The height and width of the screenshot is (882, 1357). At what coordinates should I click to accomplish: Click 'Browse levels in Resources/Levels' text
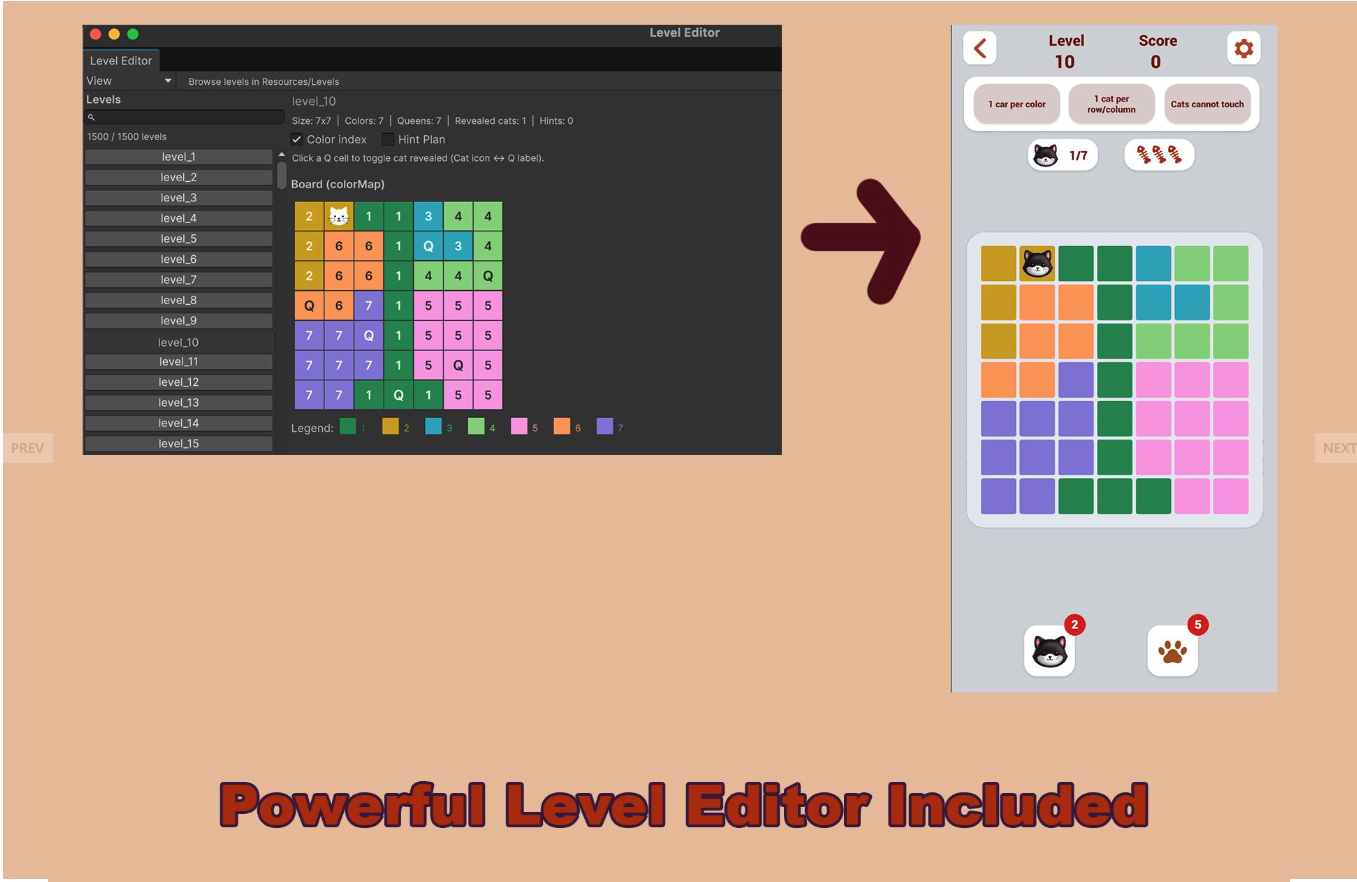tap(264, 82)
